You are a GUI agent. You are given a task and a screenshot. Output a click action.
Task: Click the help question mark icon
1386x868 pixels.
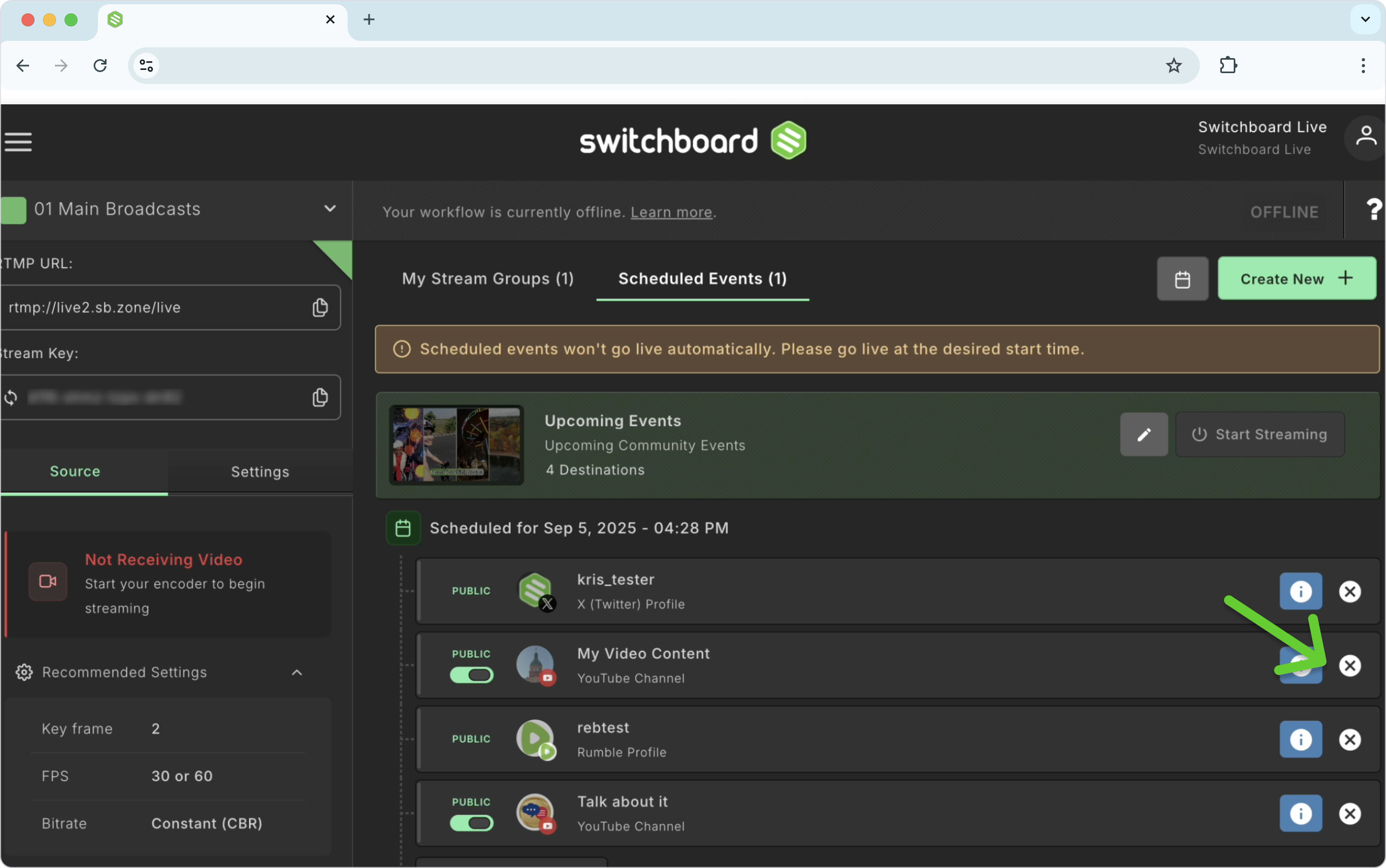[x=1374, y=210]
